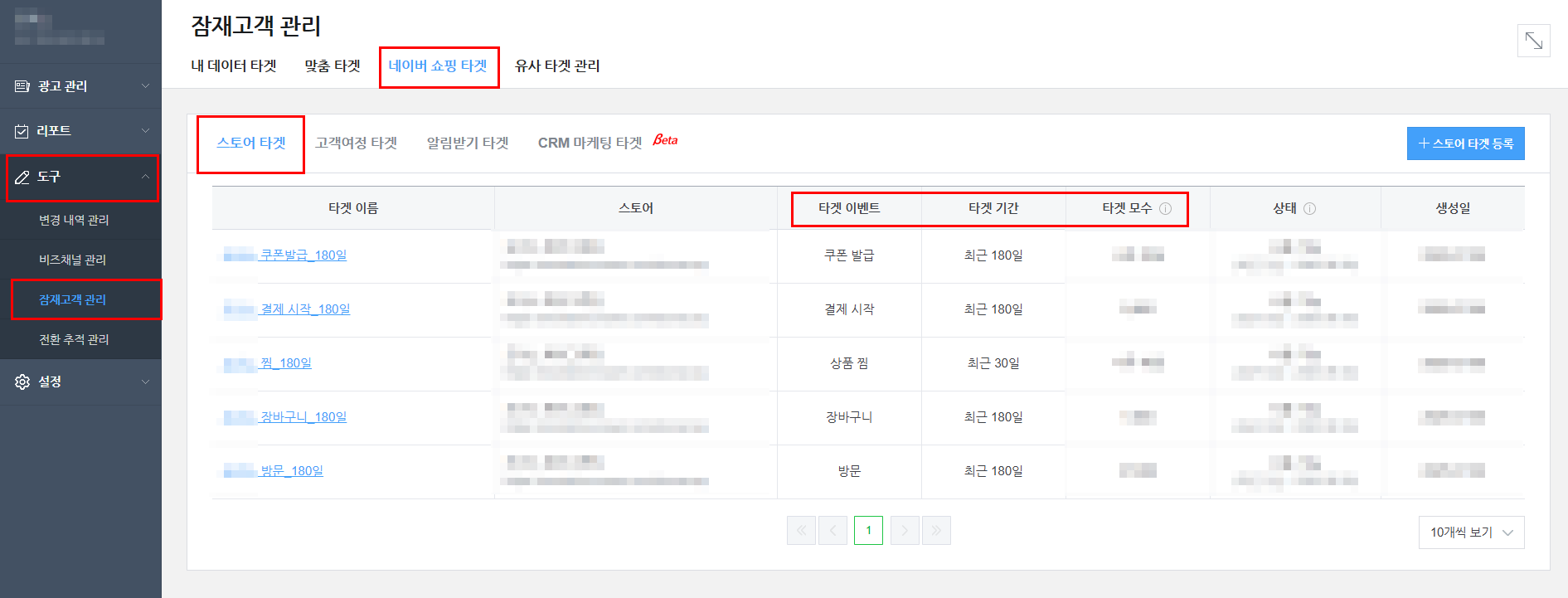Click the info icon beside 상태
This screenshot has width=1568, height=598.
pyautogui.click(x=1310, y=209)
